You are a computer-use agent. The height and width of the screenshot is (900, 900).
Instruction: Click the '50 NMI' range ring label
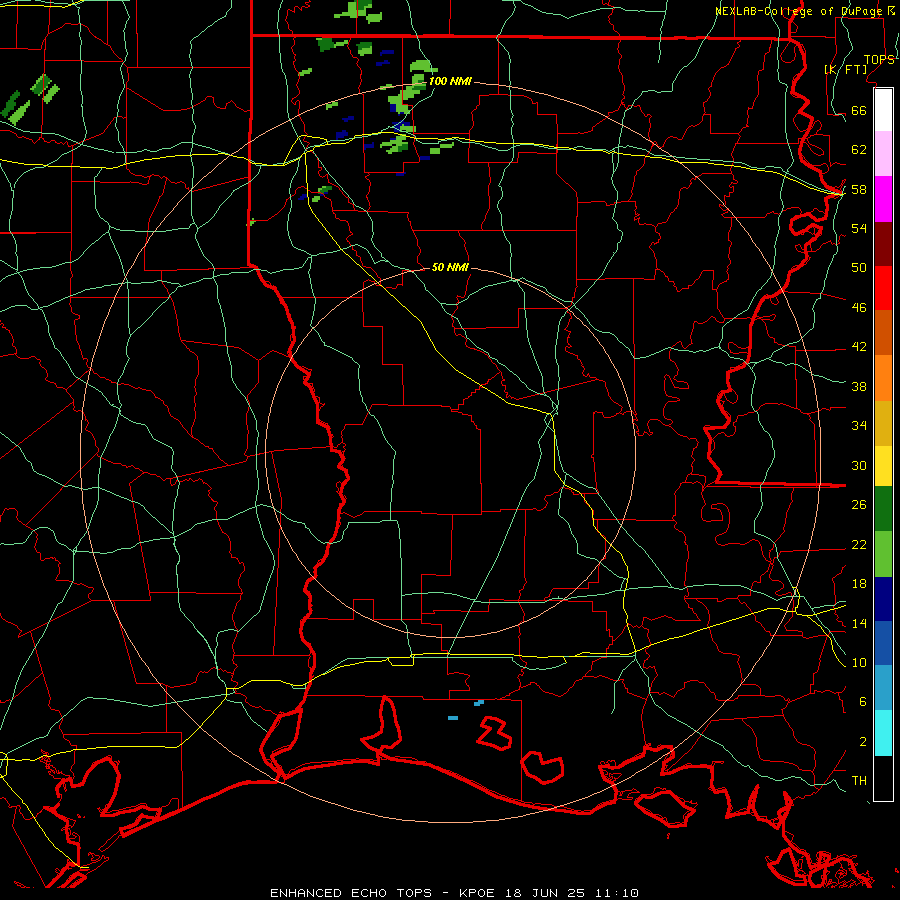450,267
